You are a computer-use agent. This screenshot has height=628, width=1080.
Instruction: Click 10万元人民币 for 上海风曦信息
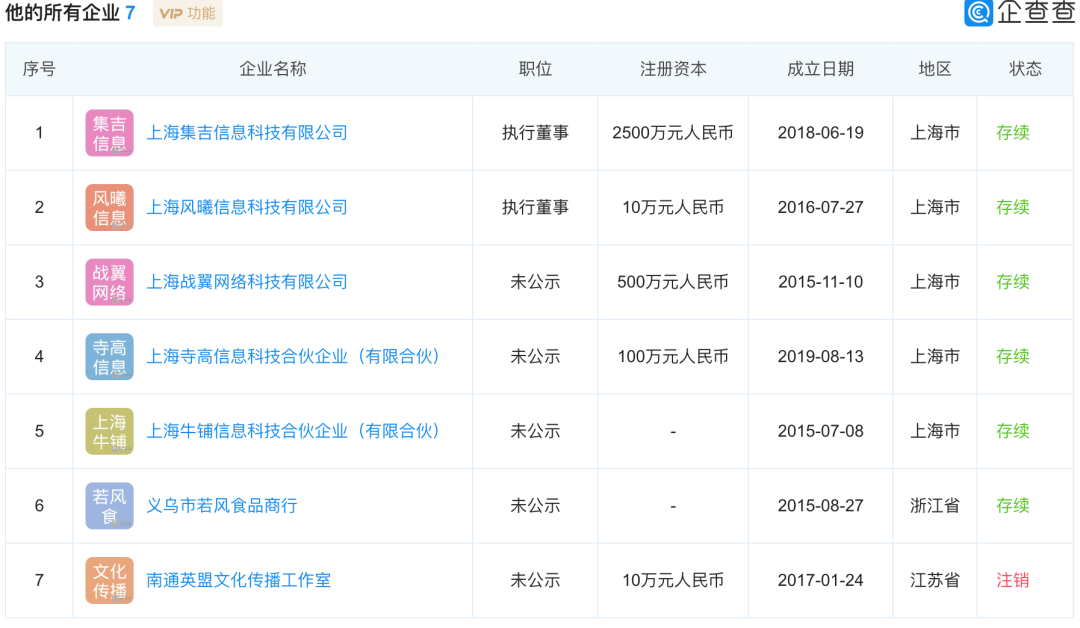(673, 207)
